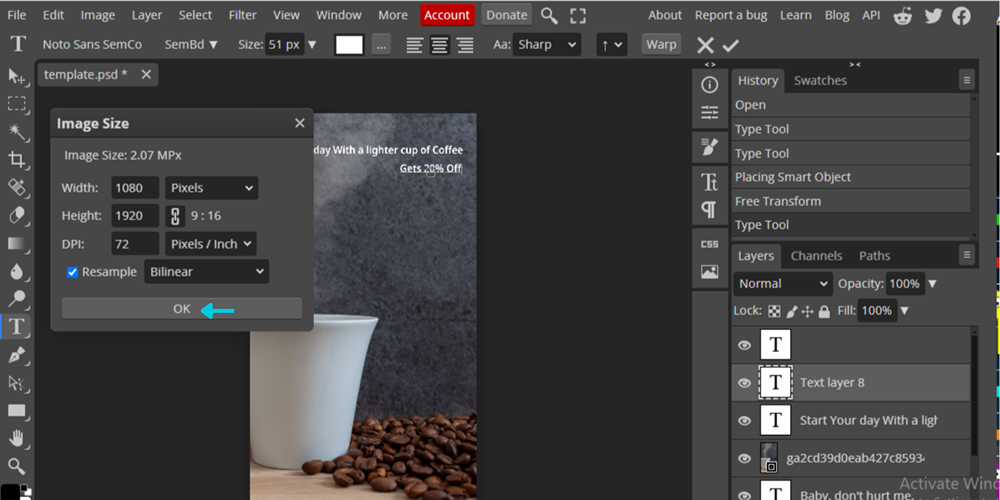Open the Normal blend mode dropdown
This screenshot has width=1000, height=500.
[783, 284]
